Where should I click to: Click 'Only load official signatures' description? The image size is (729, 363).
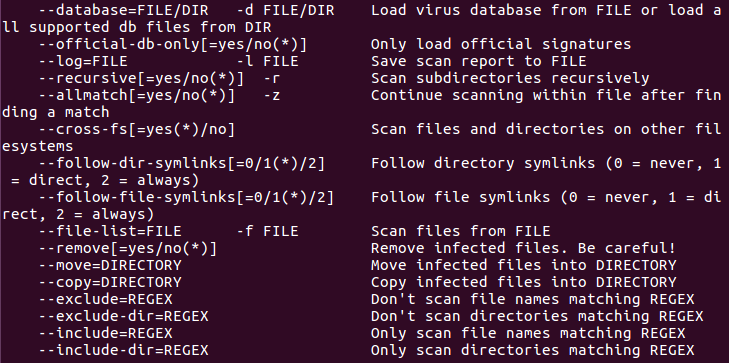click(501, 44)
